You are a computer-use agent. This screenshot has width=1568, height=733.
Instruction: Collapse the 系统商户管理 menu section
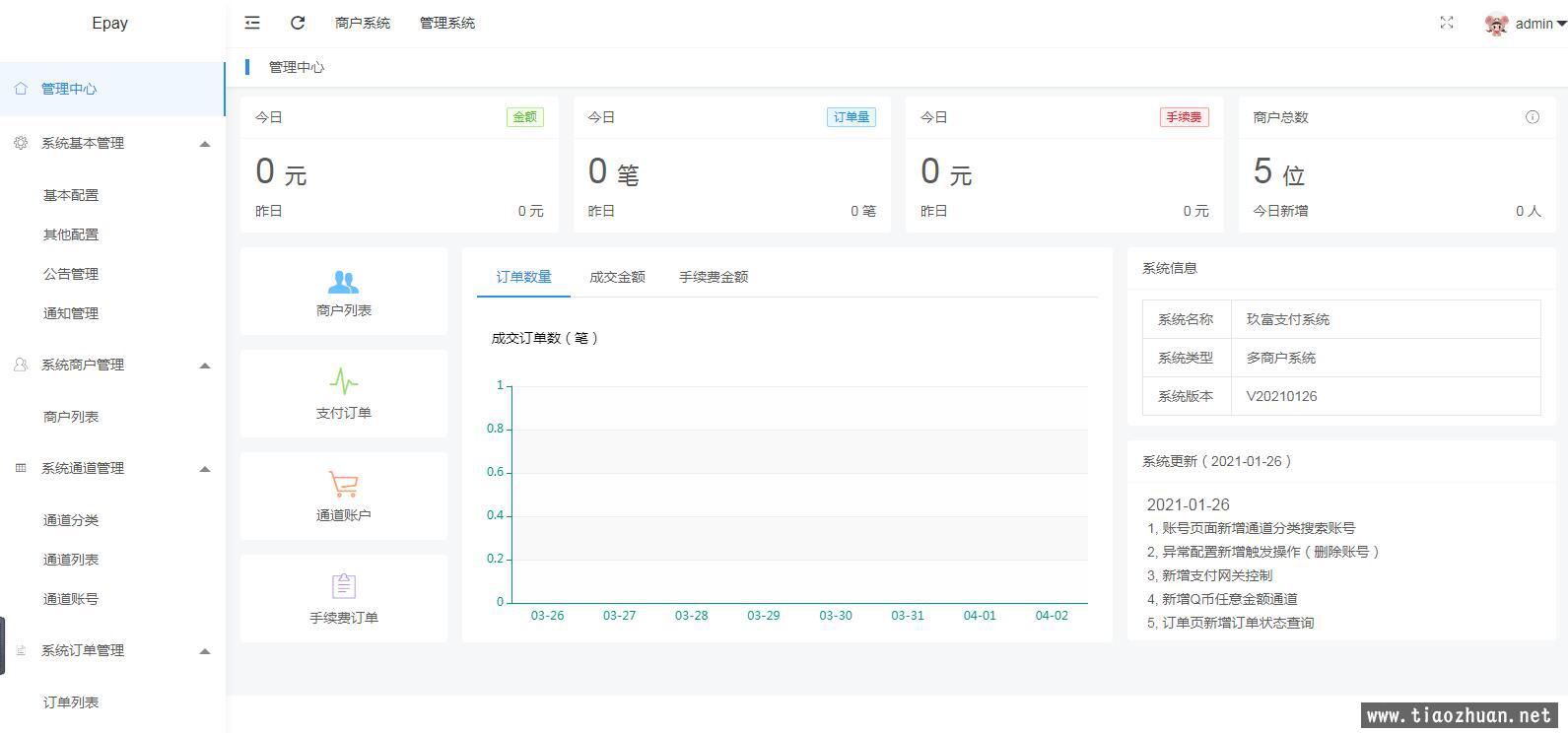point(205,366)
